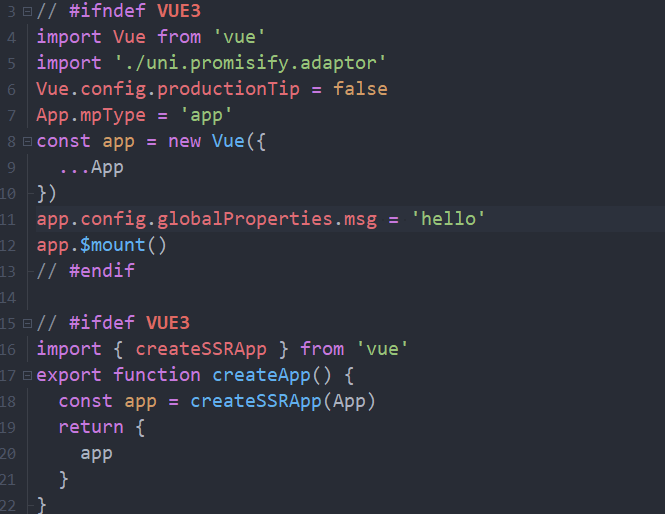Viewport: 665px width, 514px height.
Task: Collapse the ifdef VUE3 block at line 15
Action: point(27,323)
